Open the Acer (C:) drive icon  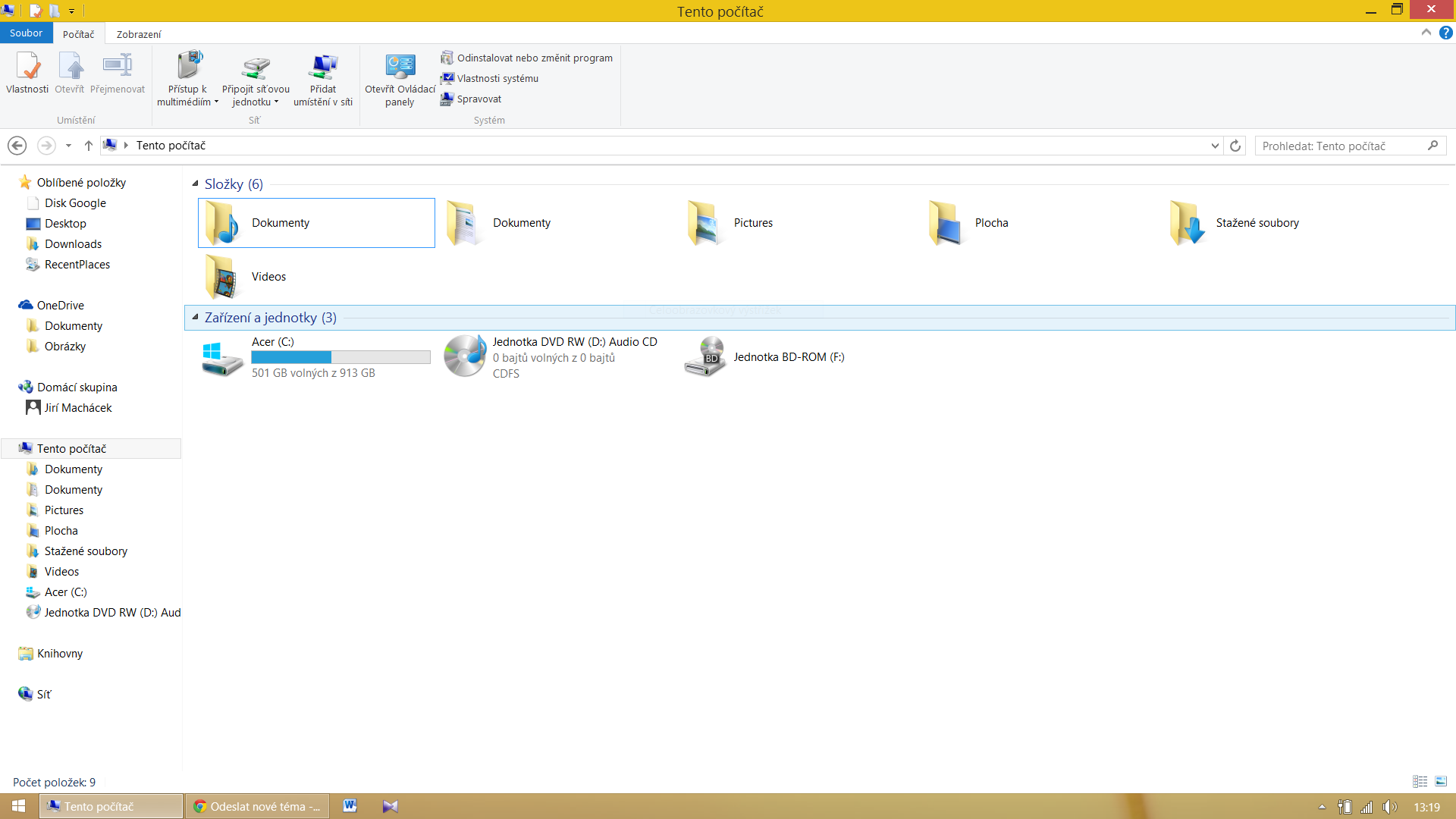click(x=222, y=357)
